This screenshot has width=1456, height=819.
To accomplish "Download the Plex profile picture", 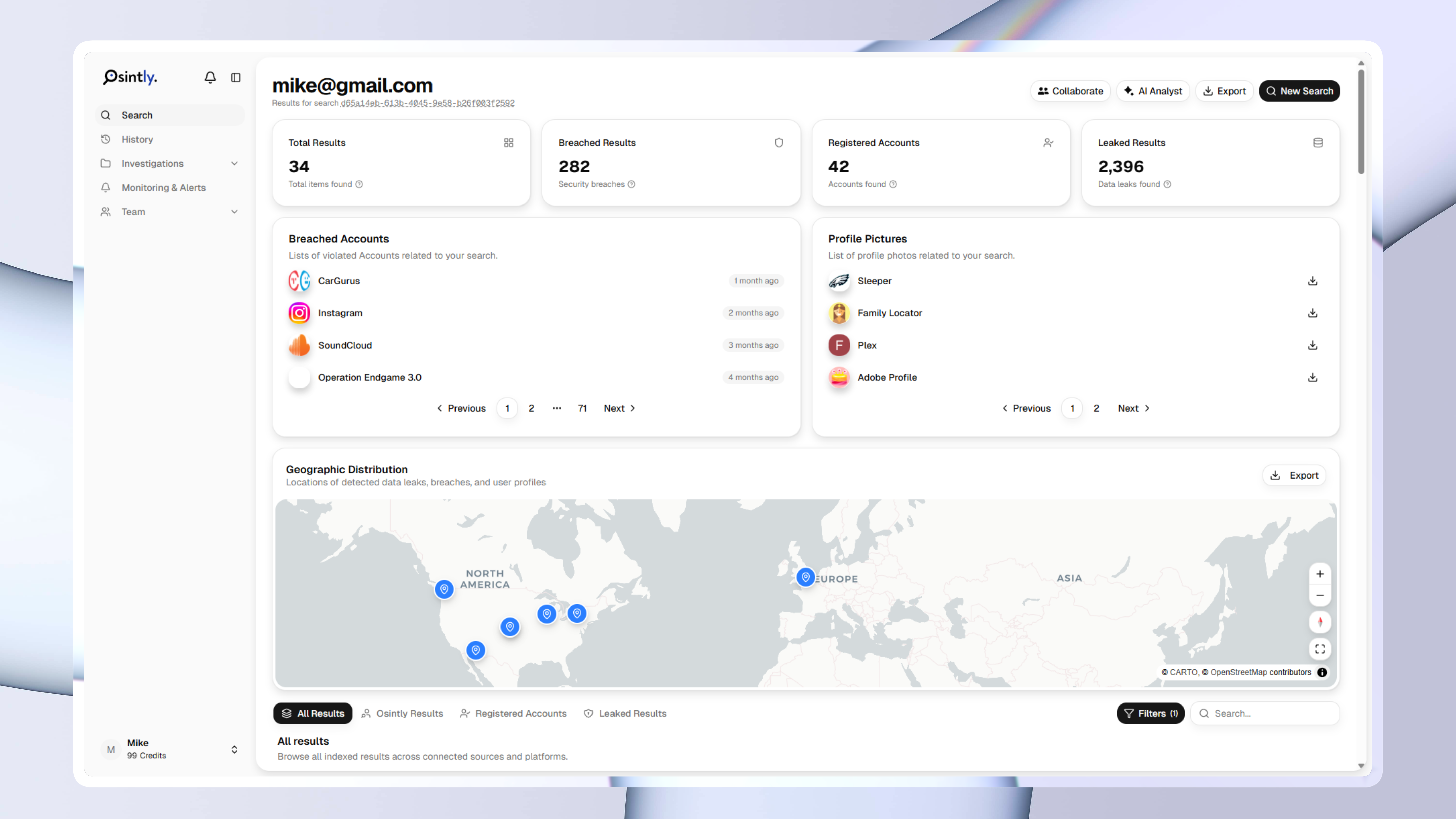I will click(1313, 345).
